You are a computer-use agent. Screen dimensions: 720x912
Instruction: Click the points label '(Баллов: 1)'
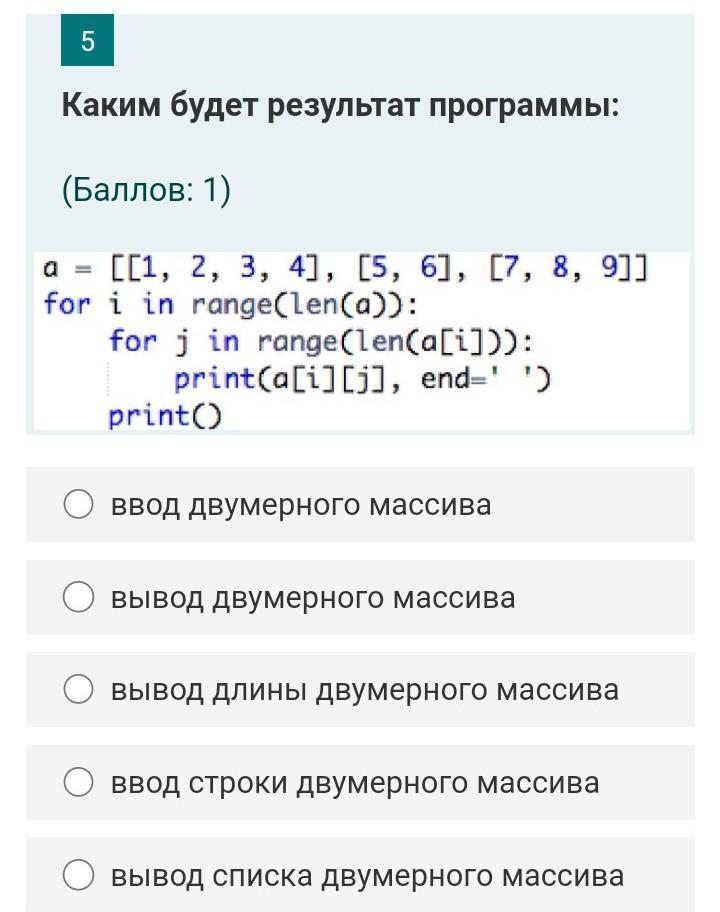(x=146, y=189)
